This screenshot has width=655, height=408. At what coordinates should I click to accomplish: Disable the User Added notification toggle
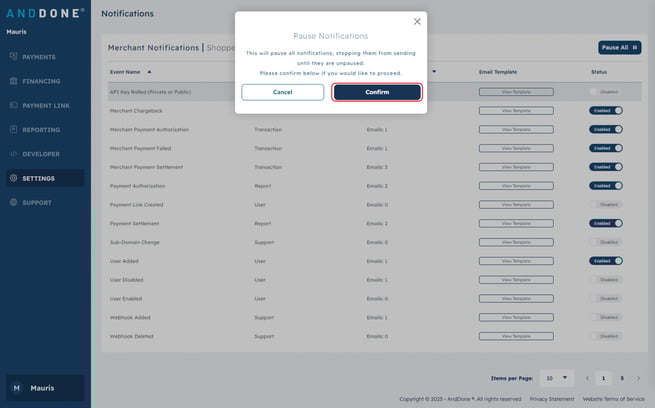605,260
